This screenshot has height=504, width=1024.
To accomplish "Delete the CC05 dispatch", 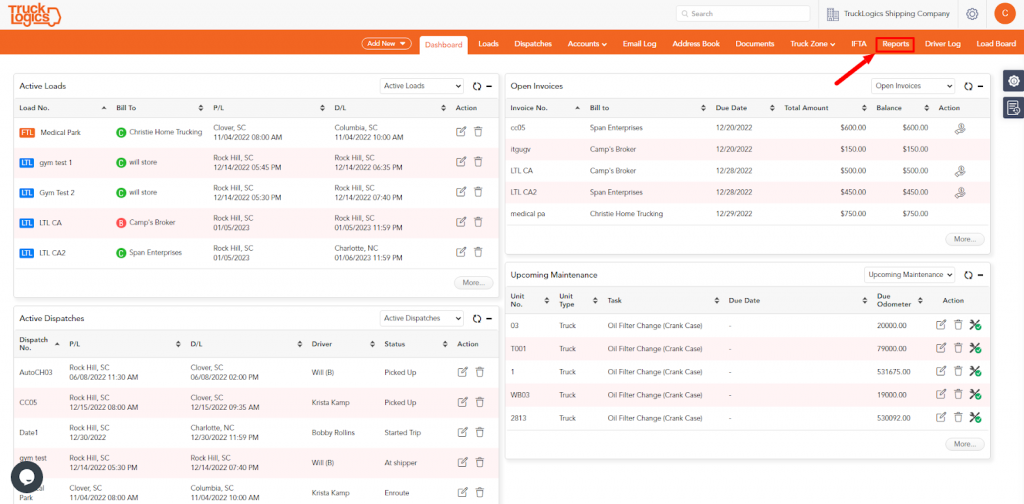I will [480, 402].
